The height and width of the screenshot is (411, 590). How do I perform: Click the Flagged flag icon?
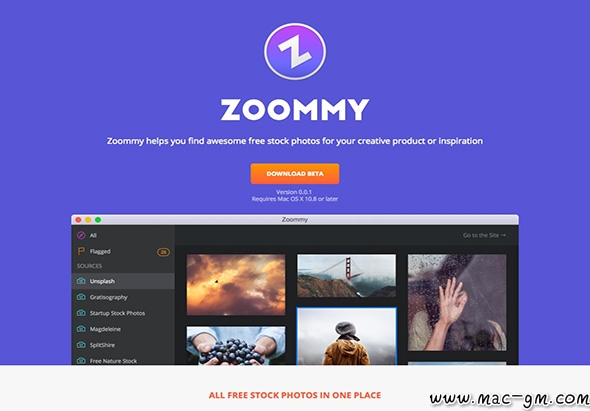tap(81, 251)
